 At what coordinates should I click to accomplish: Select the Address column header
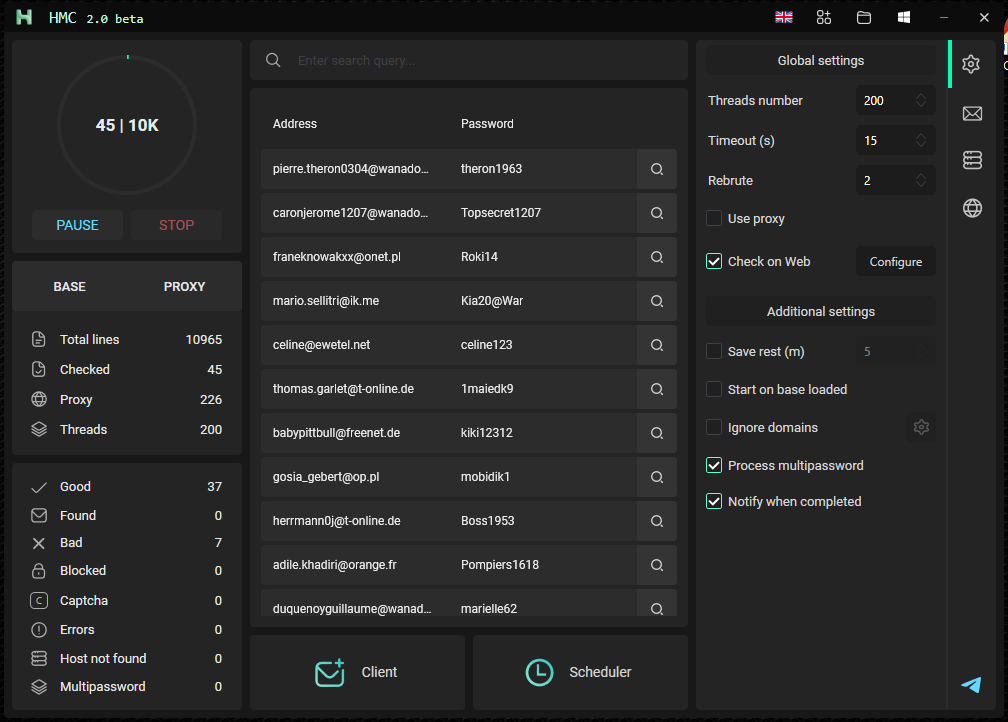point(294,123)
